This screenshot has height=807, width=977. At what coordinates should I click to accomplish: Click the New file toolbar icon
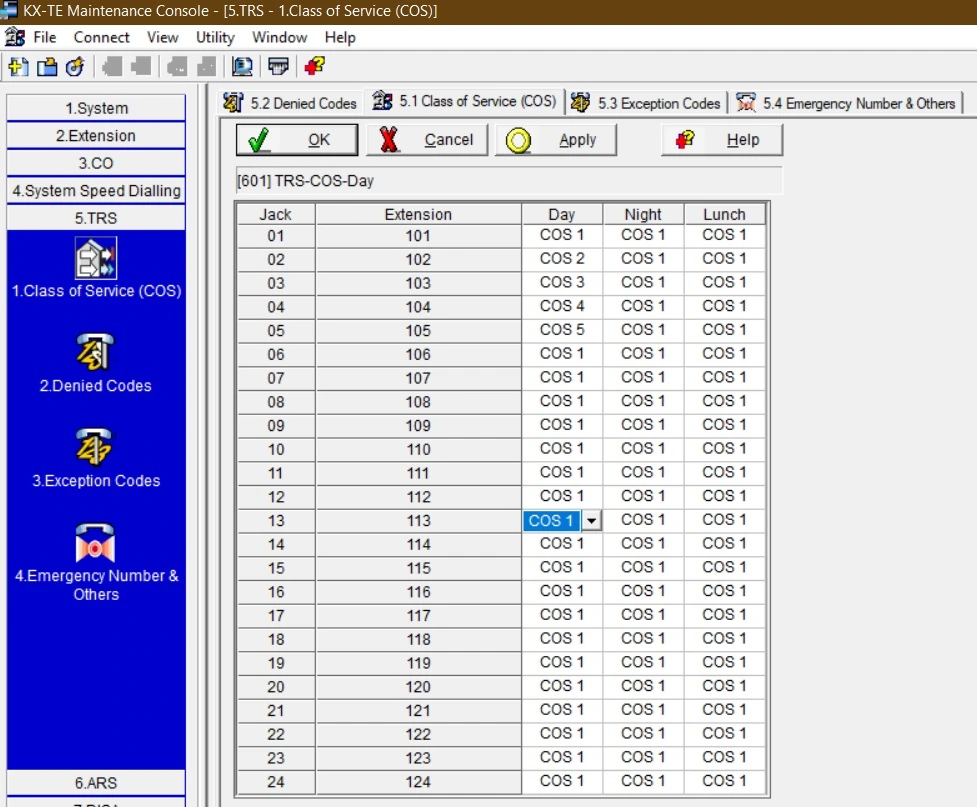point(18,67)
